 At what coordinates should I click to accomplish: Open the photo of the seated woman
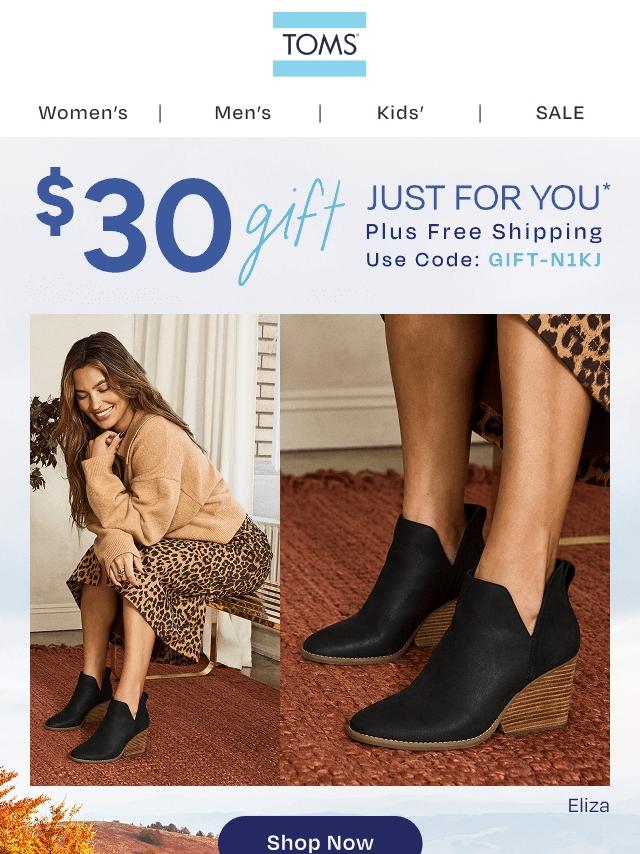click(155, 550)
